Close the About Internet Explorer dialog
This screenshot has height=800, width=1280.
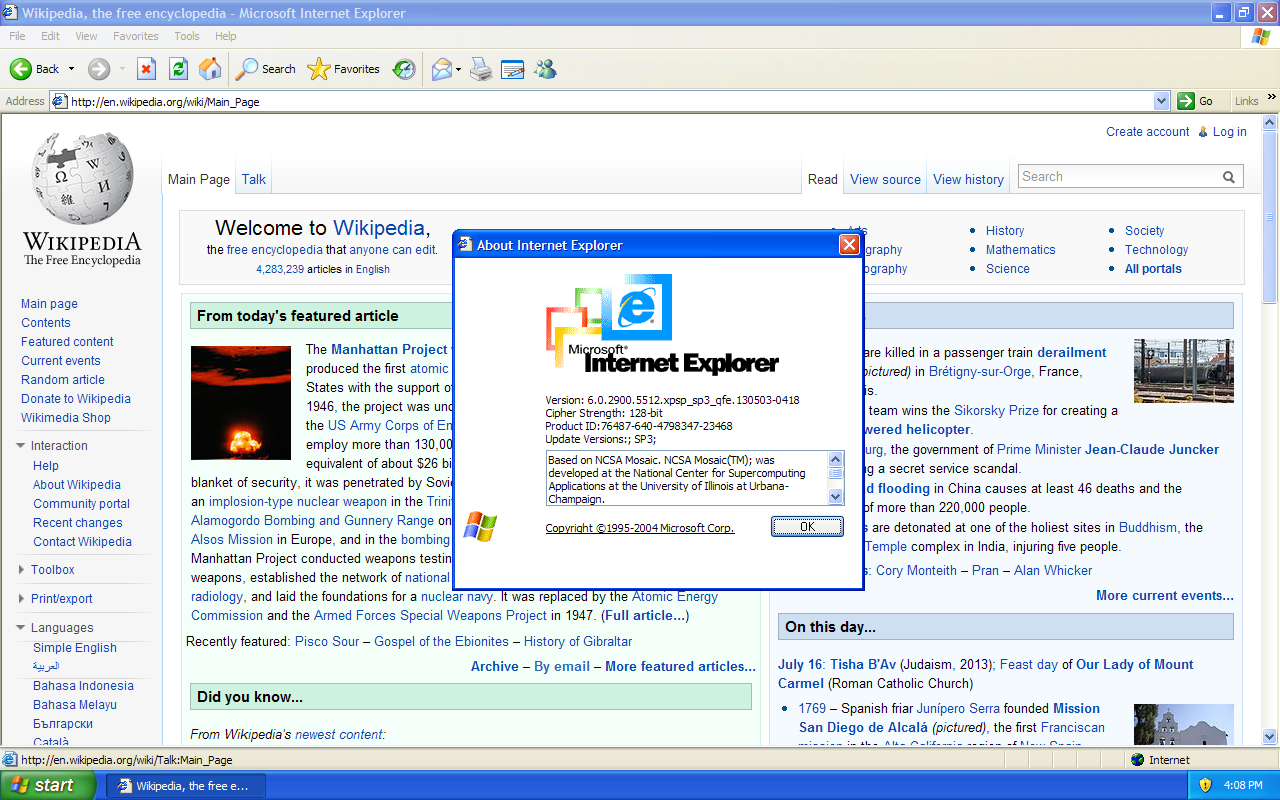[x=849, y=245]
